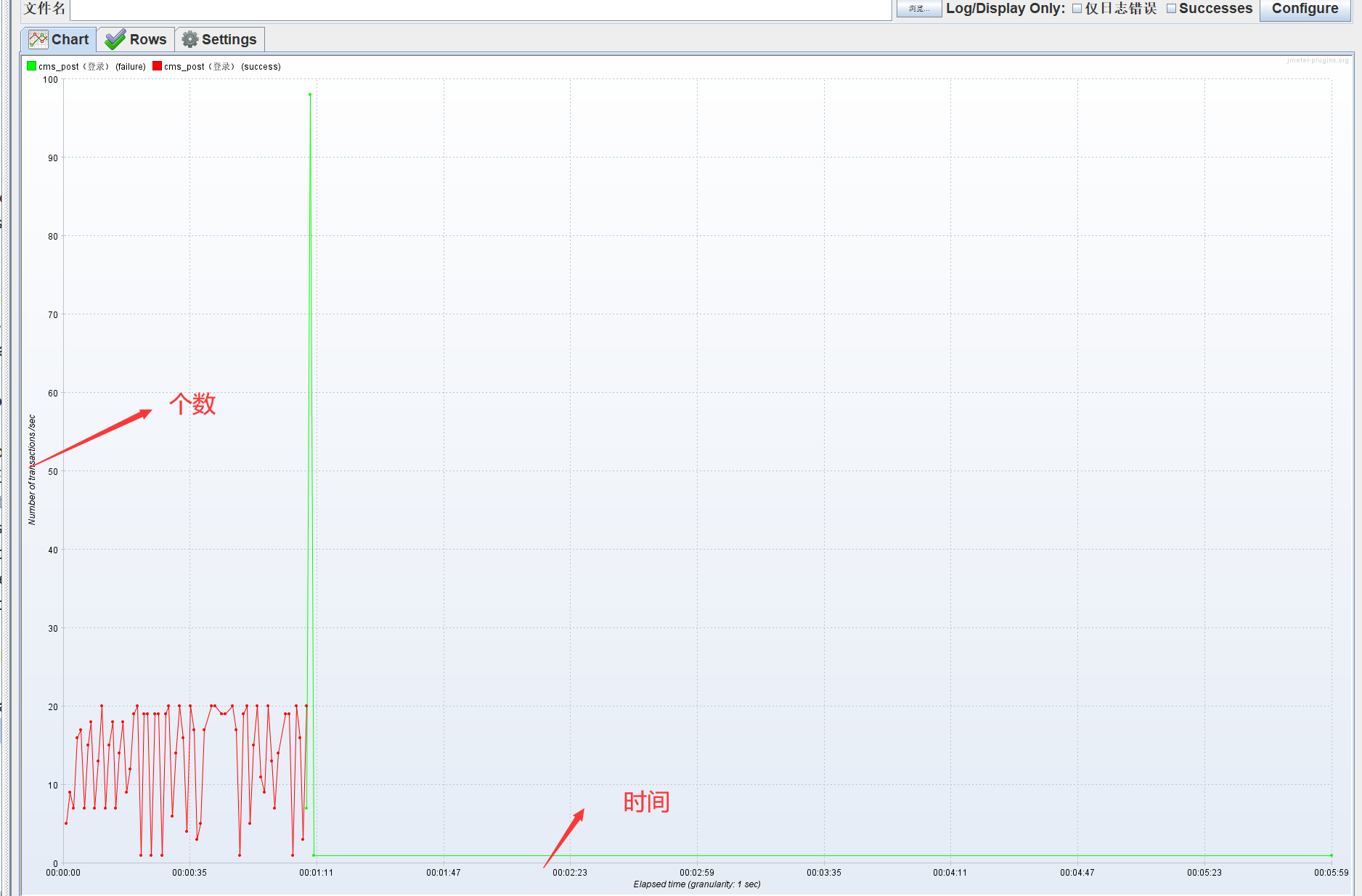Click green failure legend swatch
The image size is (1362, 896).
(x=31, y=66)
